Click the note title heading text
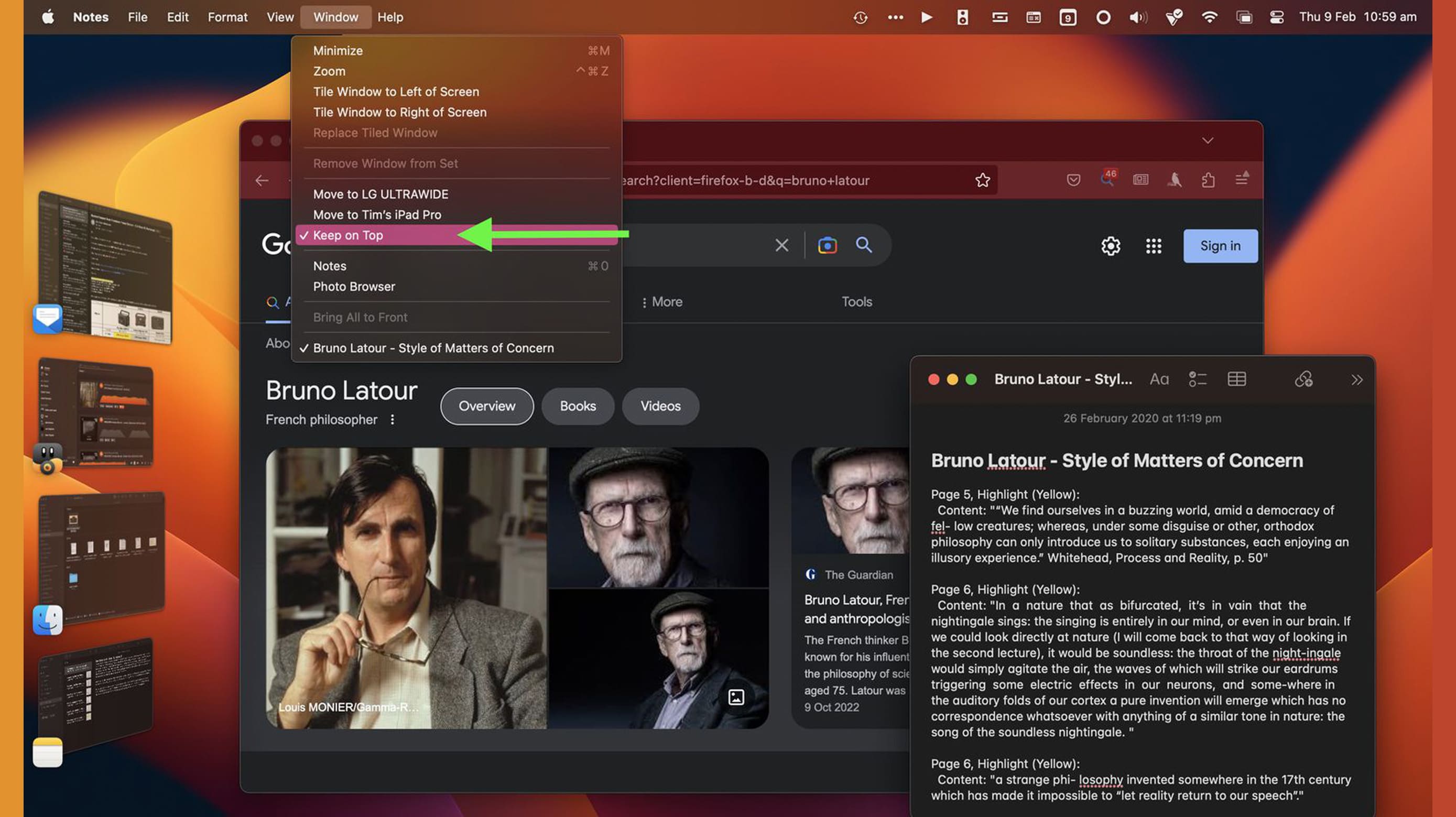The image size is (1456, 817). point(1117,461)
